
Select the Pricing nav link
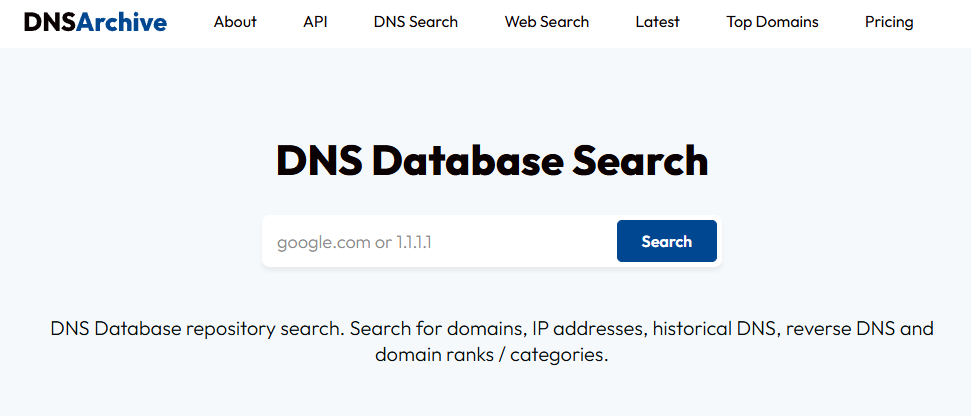pyautogui.click(x=889, y=22)
